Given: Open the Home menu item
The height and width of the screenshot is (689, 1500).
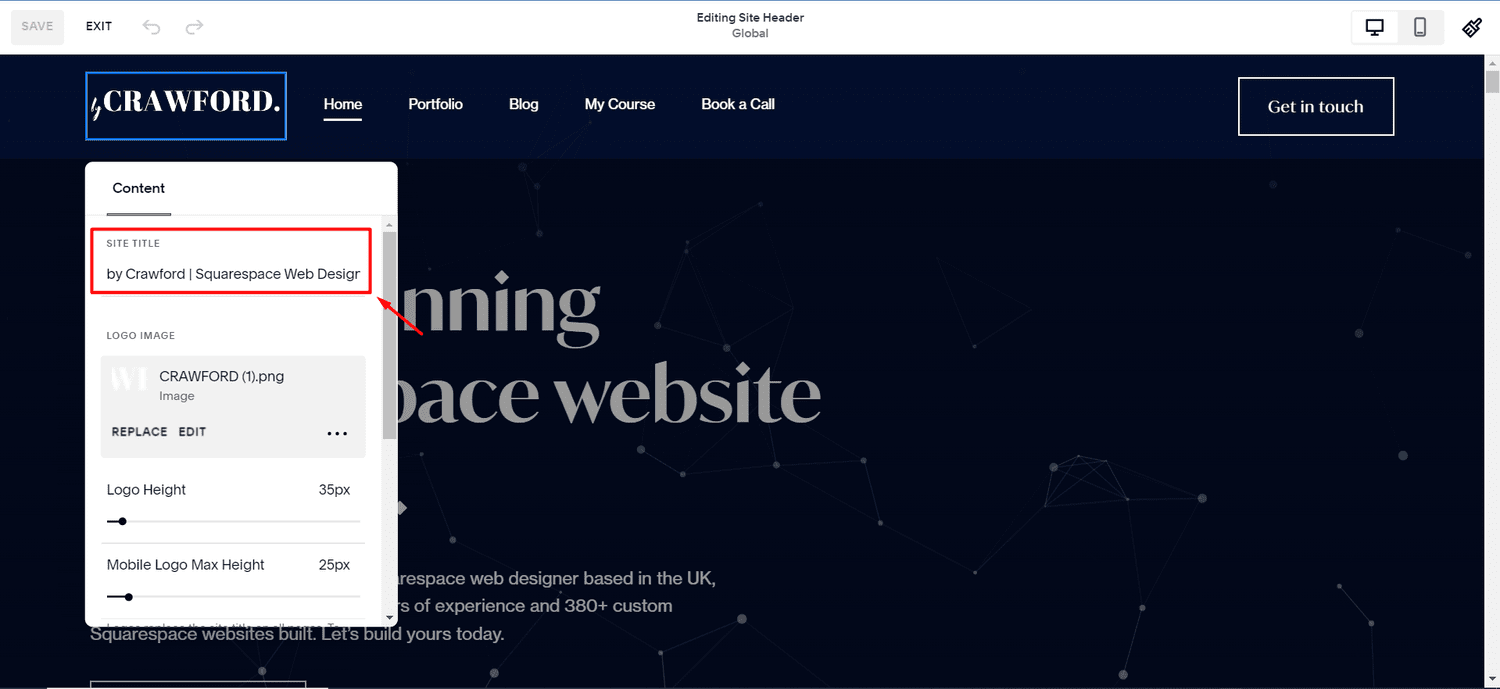Looking at the screenshot, I should [x=343, y=104].
